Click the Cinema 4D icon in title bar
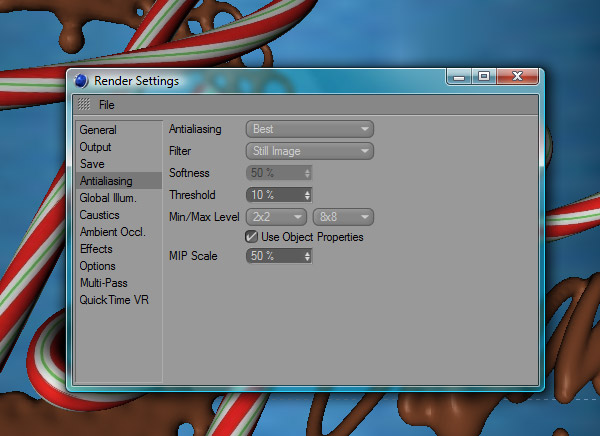Image resolution: width=600 pixels, height=436 pixels. click(x=81, y=81)
